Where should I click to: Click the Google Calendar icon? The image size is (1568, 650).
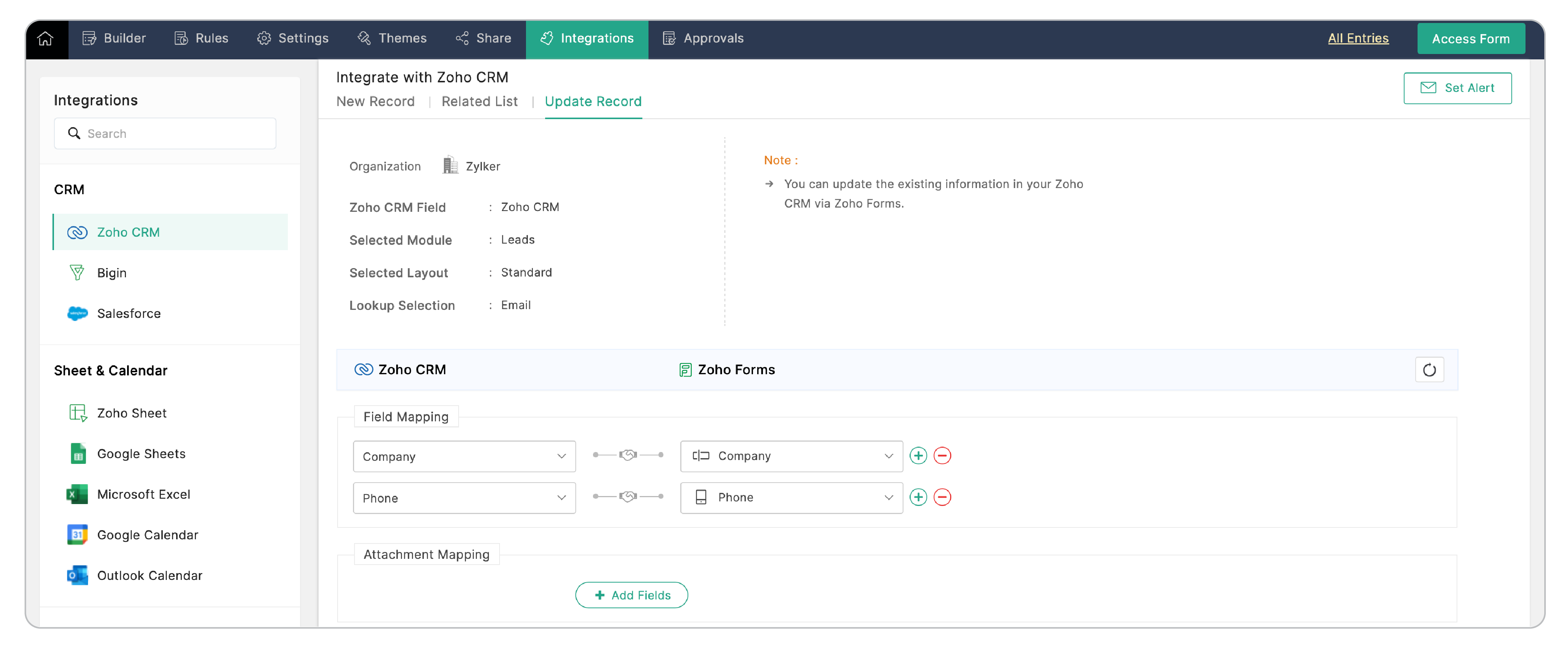[x=77, y=535]
